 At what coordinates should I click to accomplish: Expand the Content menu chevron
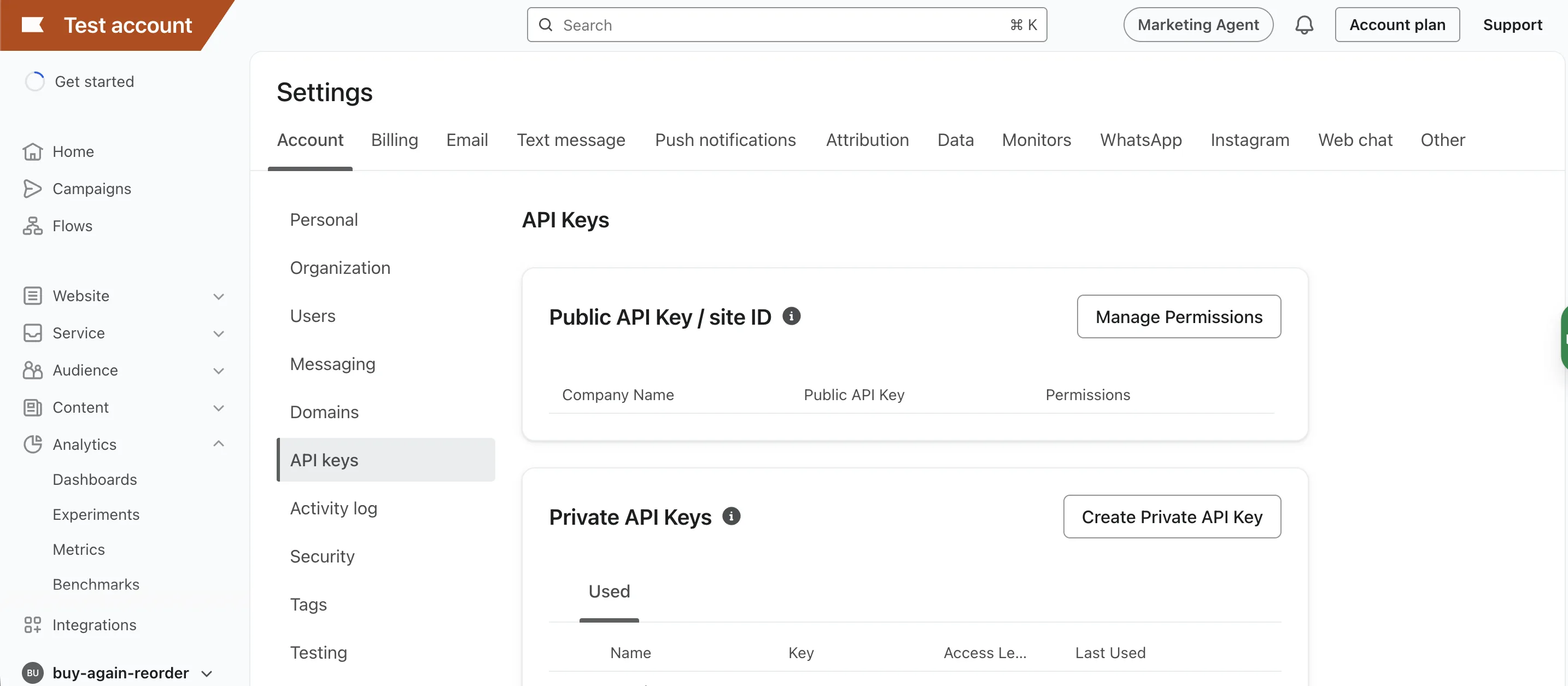[219, 408]
